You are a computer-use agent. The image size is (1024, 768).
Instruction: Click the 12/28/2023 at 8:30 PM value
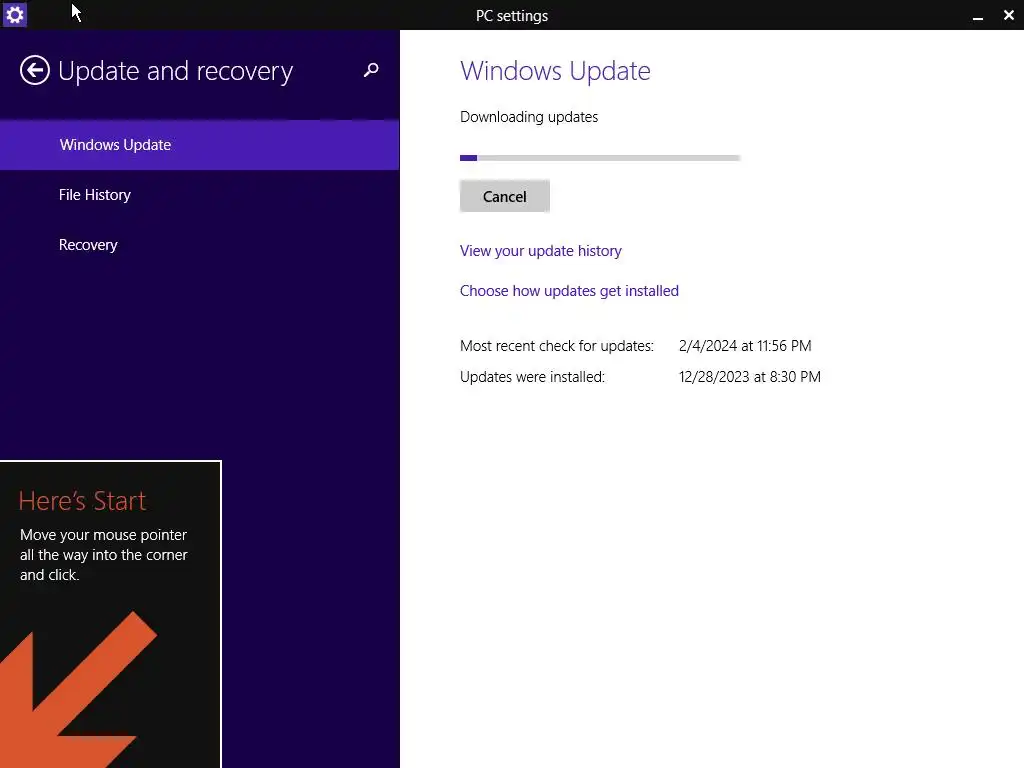point(750,377)
